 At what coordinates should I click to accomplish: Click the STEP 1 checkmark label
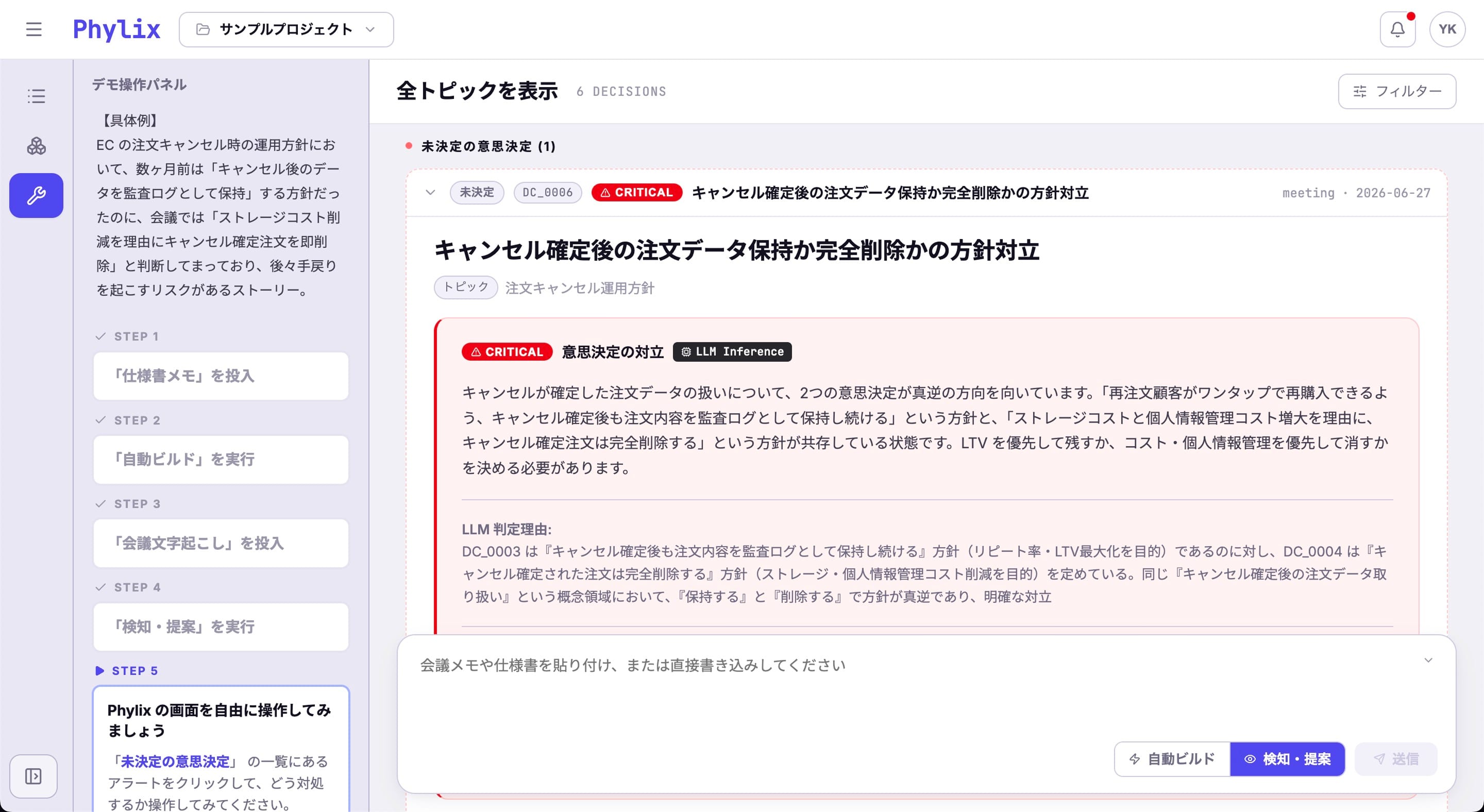[x=127, y=336]
